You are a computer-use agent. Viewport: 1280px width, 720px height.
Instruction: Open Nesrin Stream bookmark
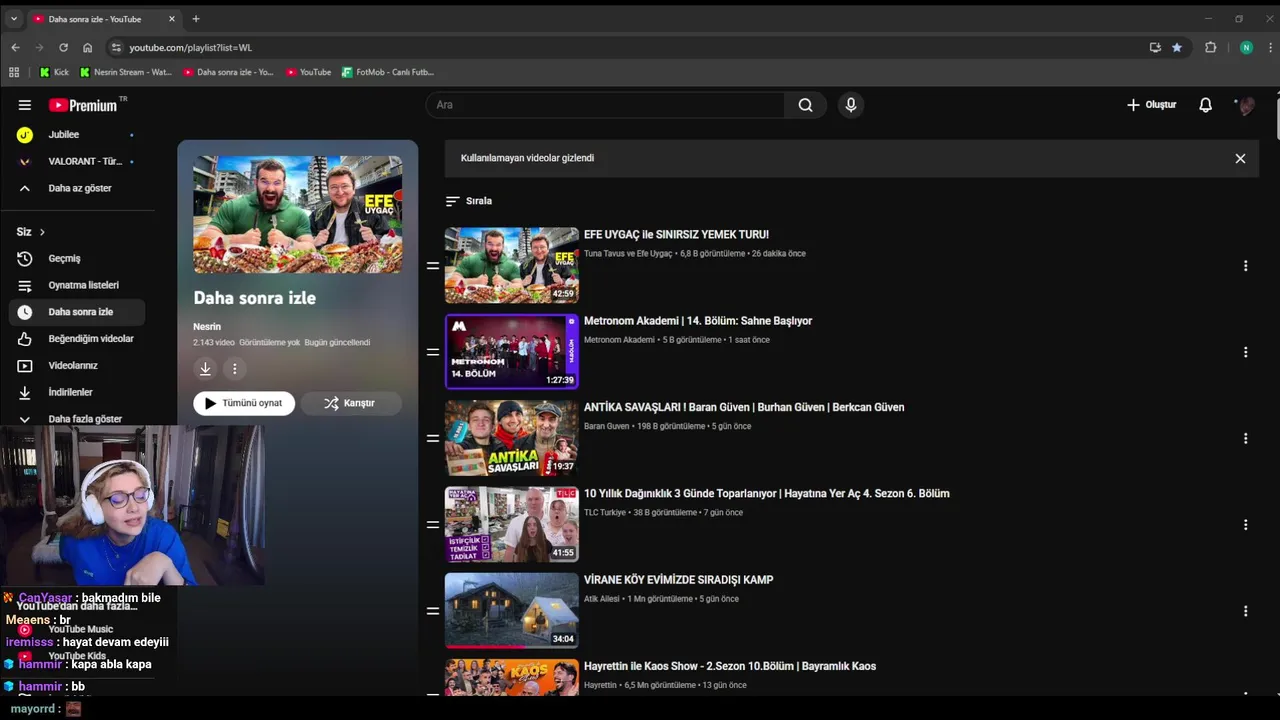(x=126, y=72)
